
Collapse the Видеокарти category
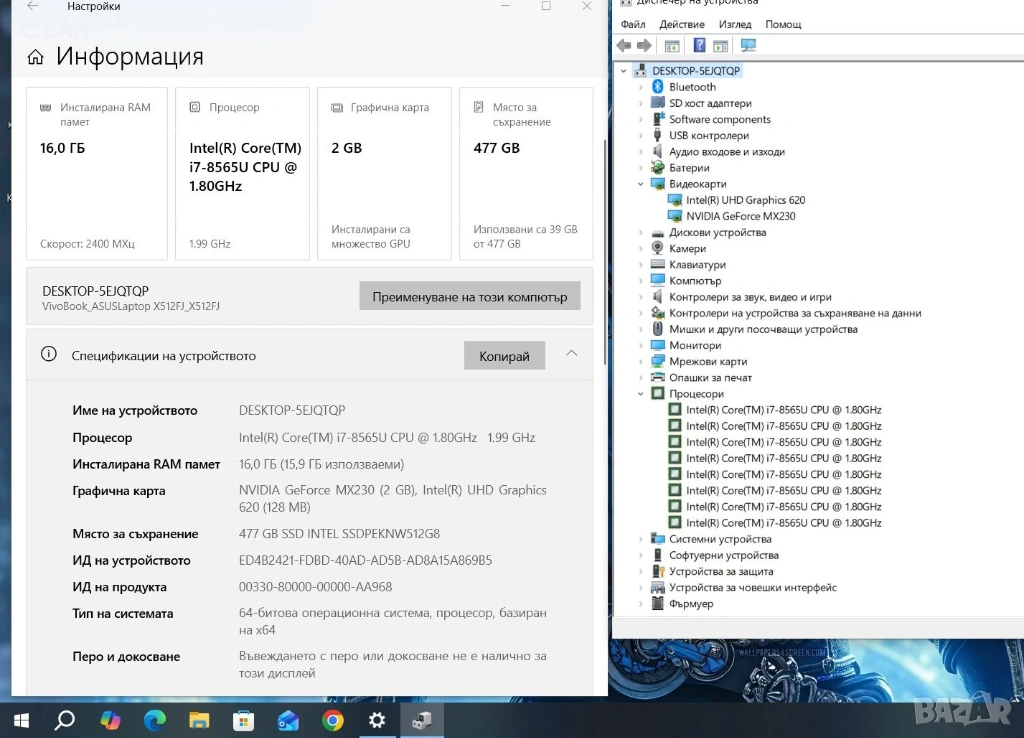(x=641, y=184)
